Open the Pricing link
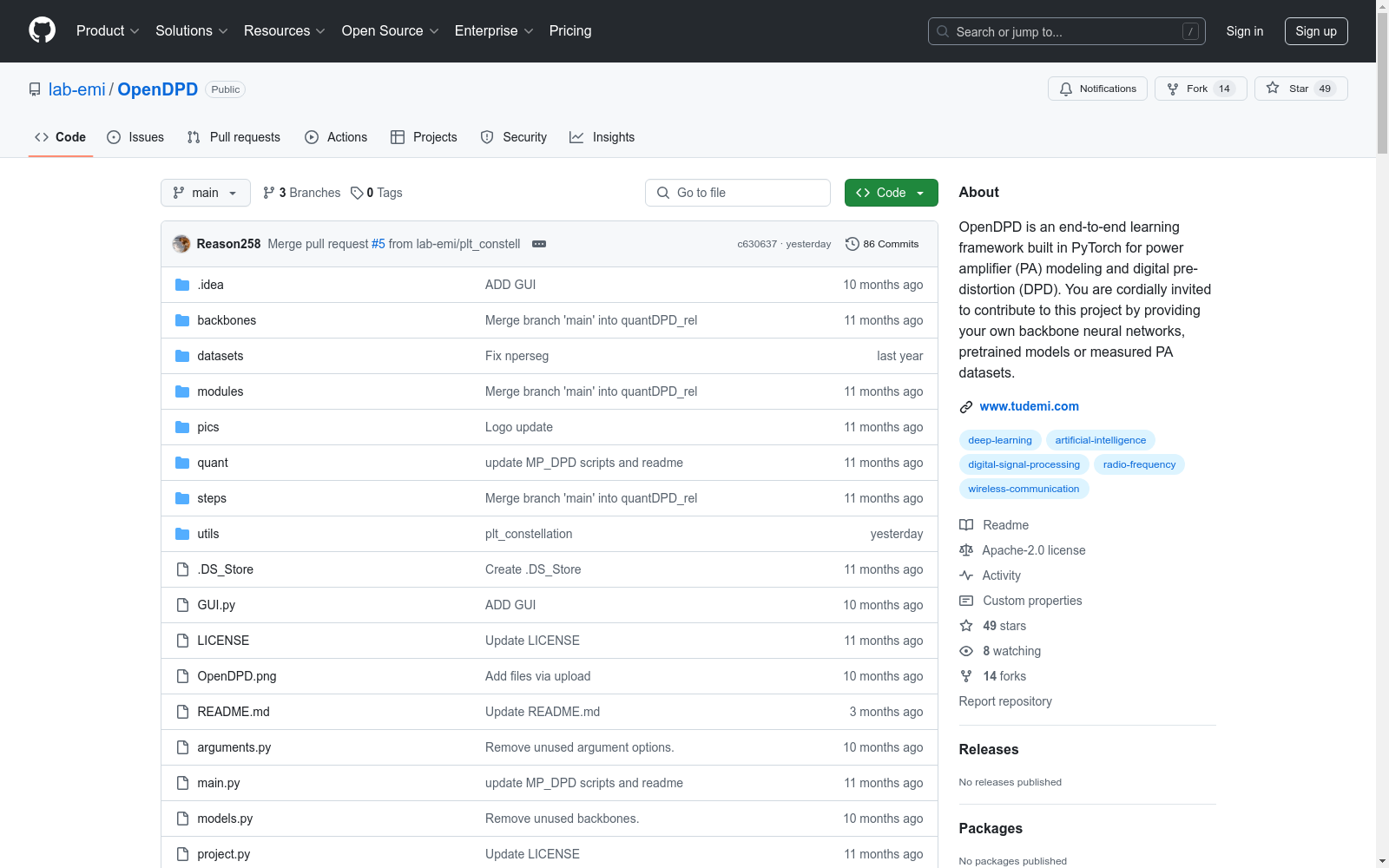Screen dimensions: 1389x868 [x=570, y=31]
